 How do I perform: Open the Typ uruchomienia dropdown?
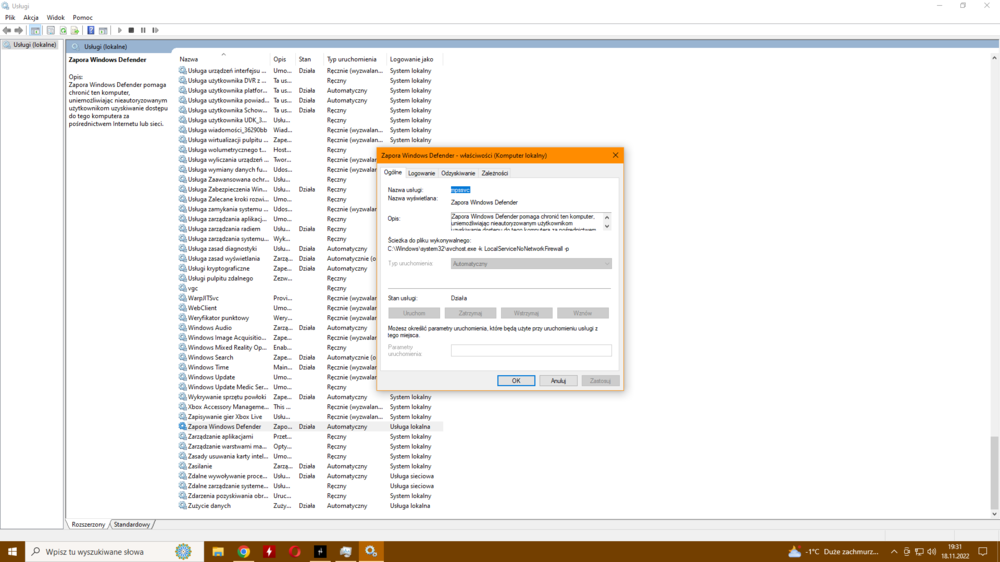click(531, 263)
